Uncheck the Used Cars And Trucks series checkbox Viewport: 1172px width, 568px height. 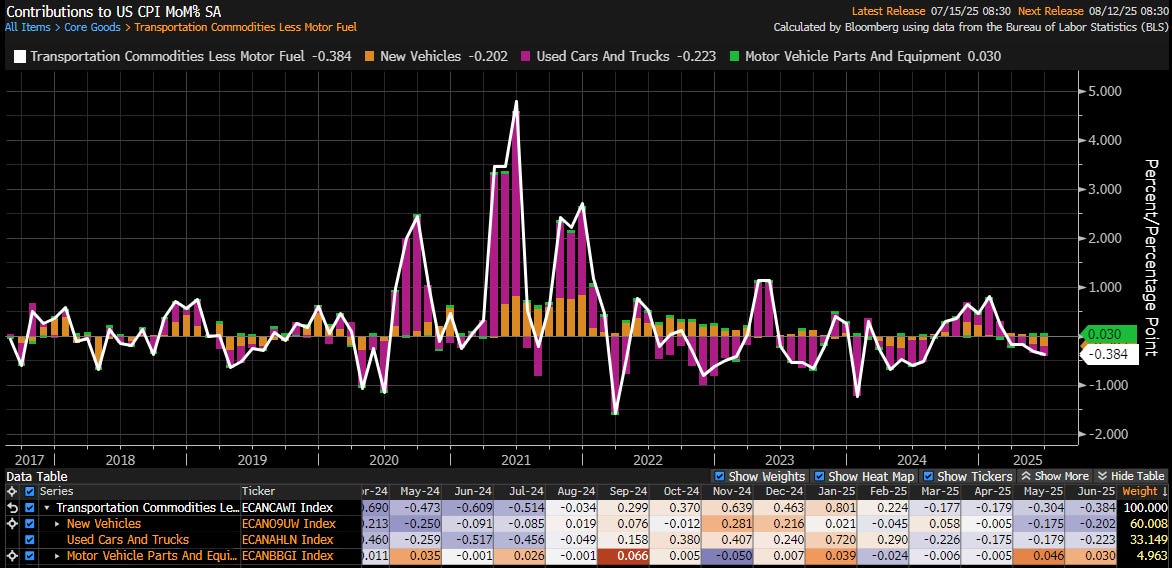click(30, 540)
